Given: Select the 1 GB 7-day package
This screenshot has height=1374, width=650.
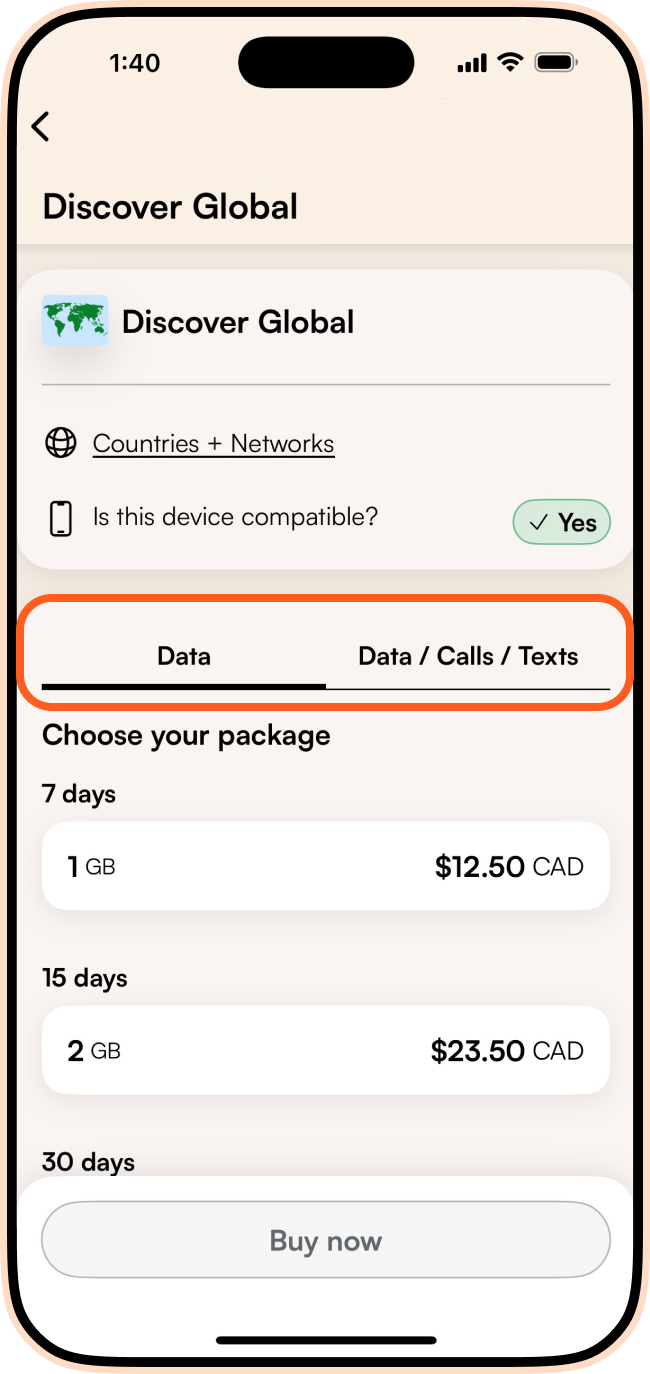Looking at the screenshot, I should tap(325, 866).
